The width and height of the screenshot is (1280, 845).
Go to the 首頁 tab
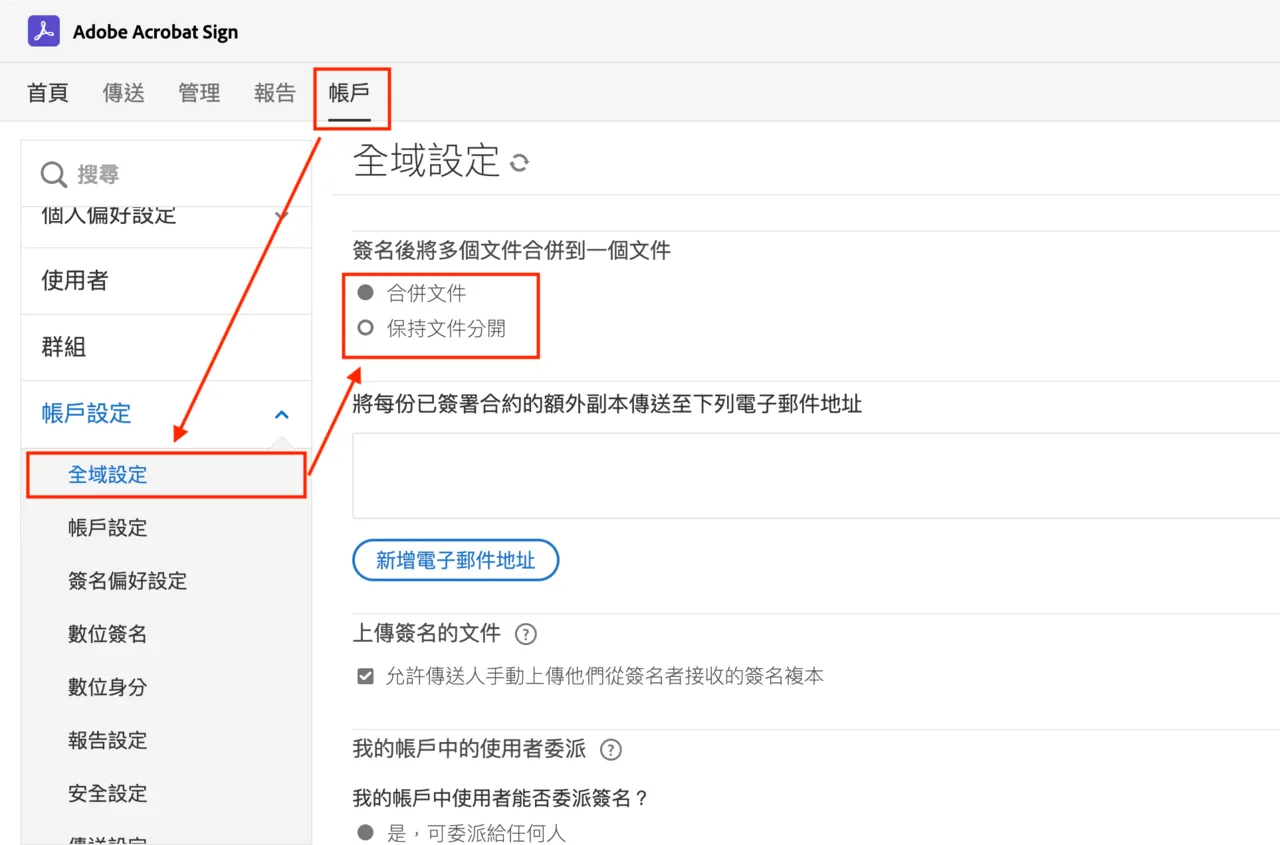[48, 93]
